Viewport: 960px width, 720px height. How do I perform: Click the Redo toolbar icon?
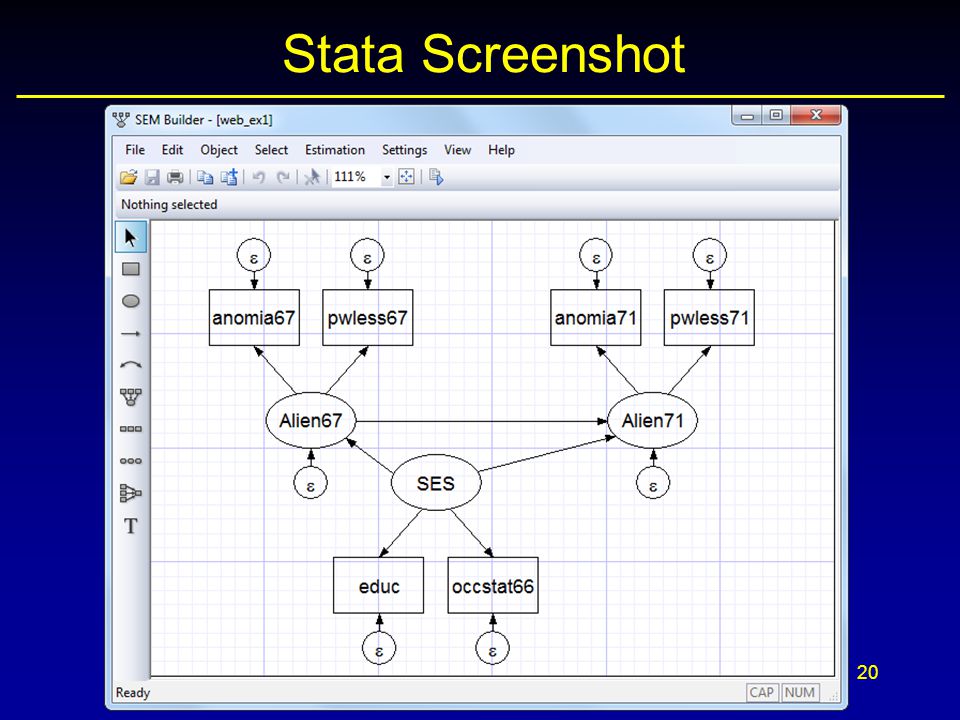[x=282, y=178]
